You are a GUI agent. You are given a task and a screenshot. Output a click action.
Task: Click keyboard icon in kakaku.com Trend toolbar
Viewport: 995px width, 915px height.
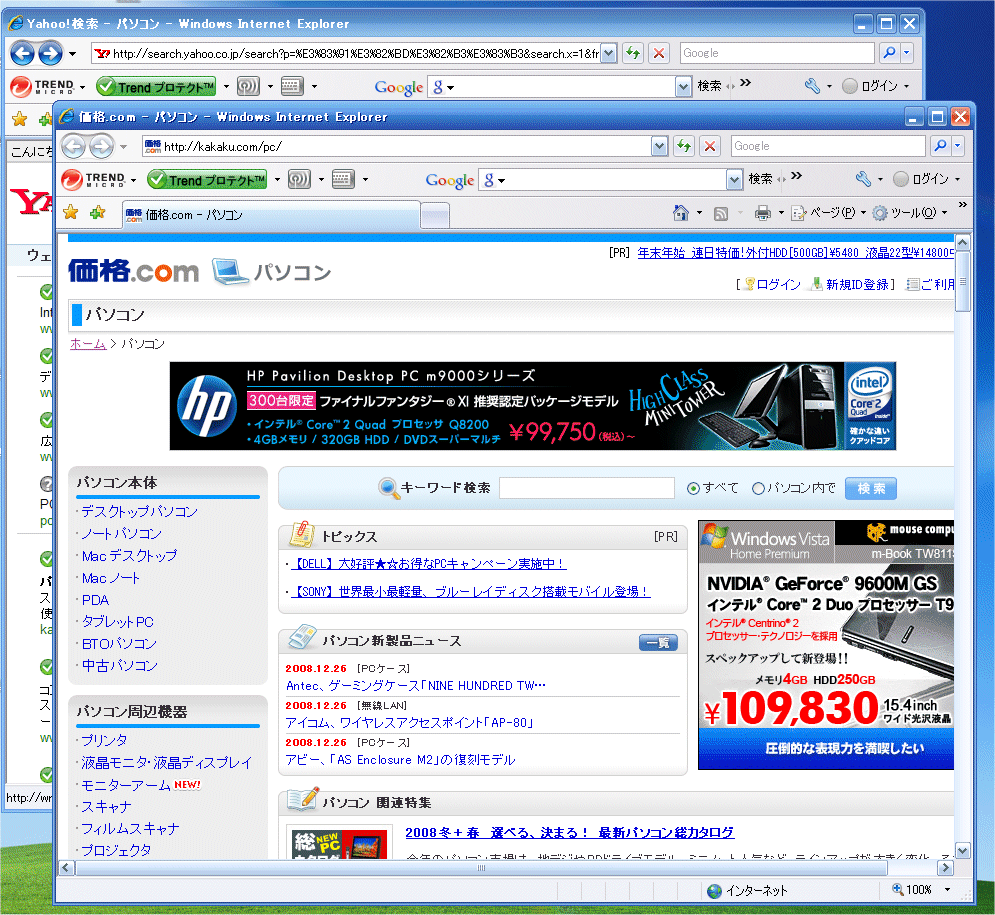pyautogui.click(x=343, y=180)
